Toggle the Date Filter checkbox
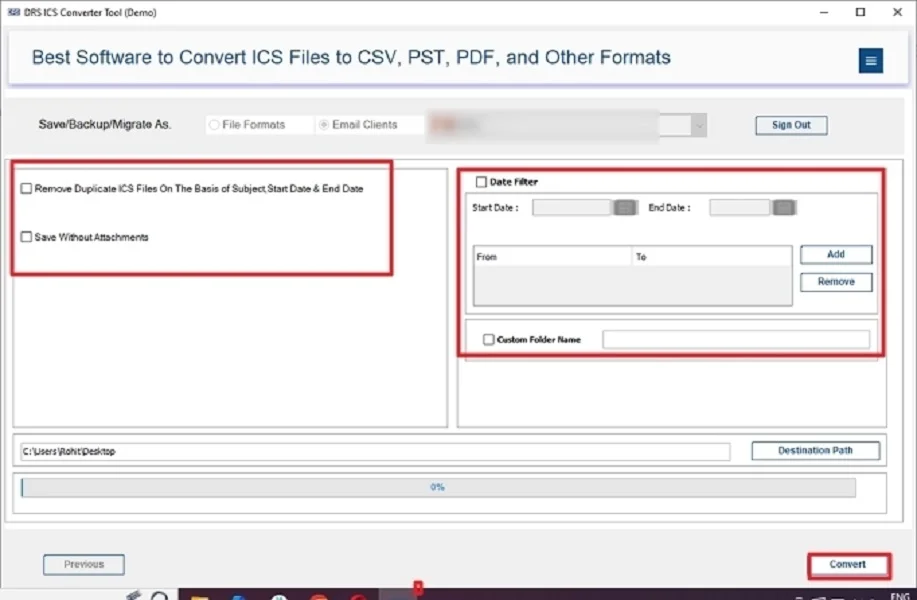Image resolution: width=917 pixels, height=600 pixels. point(482,182)
